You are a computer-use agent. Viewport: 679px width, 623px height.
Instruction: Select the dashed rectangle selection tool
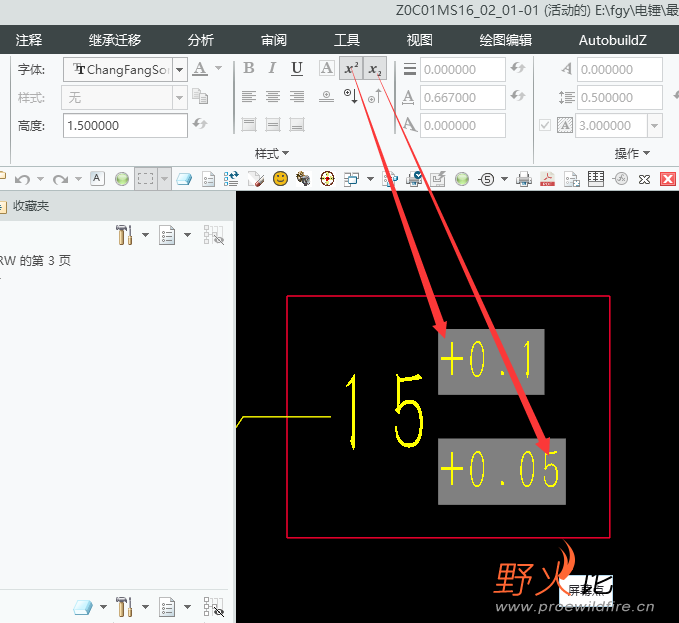[x=146, y=179]
